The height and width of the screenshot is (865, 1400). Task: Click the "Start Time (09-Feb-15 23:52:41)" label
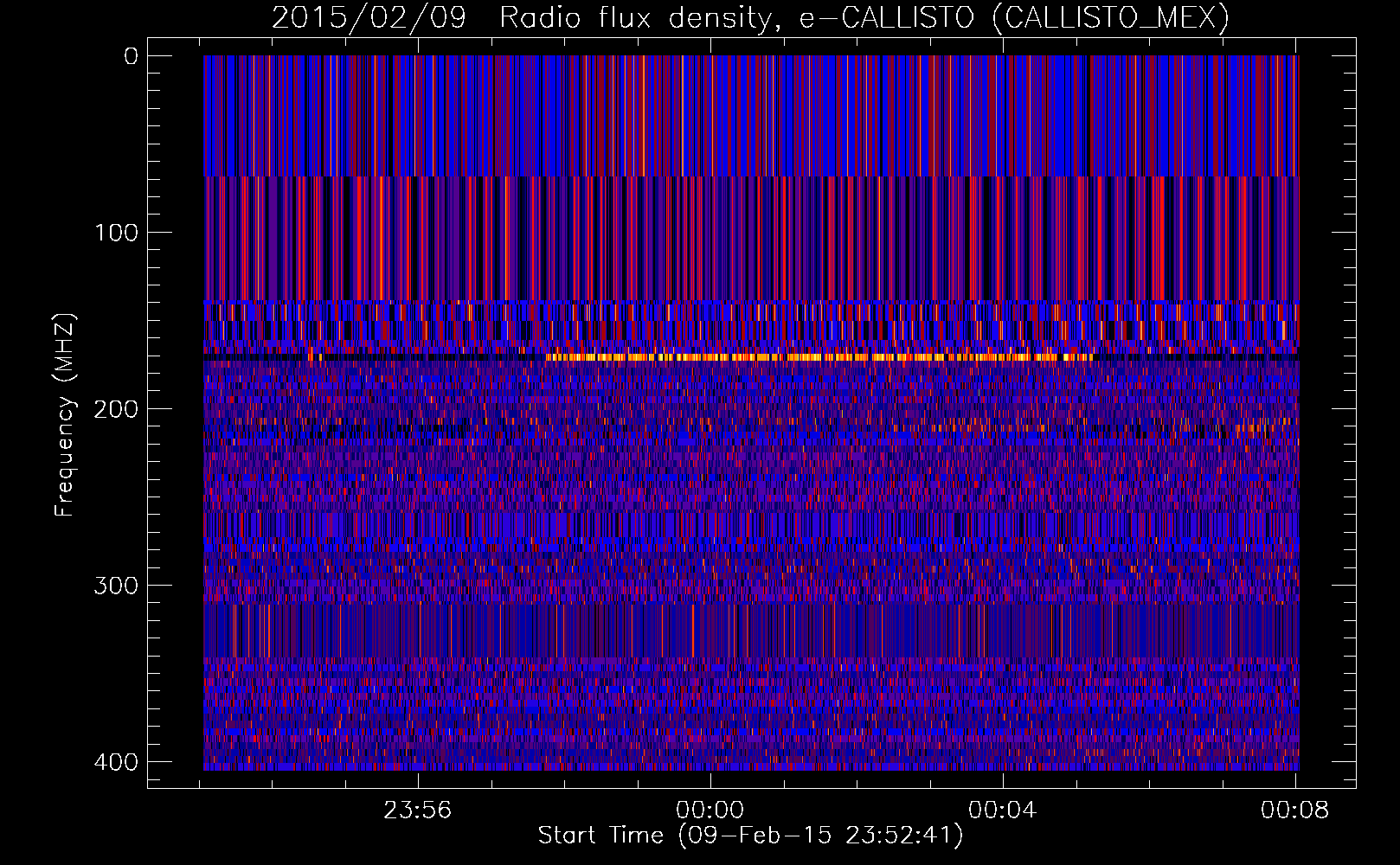point(750,836)
